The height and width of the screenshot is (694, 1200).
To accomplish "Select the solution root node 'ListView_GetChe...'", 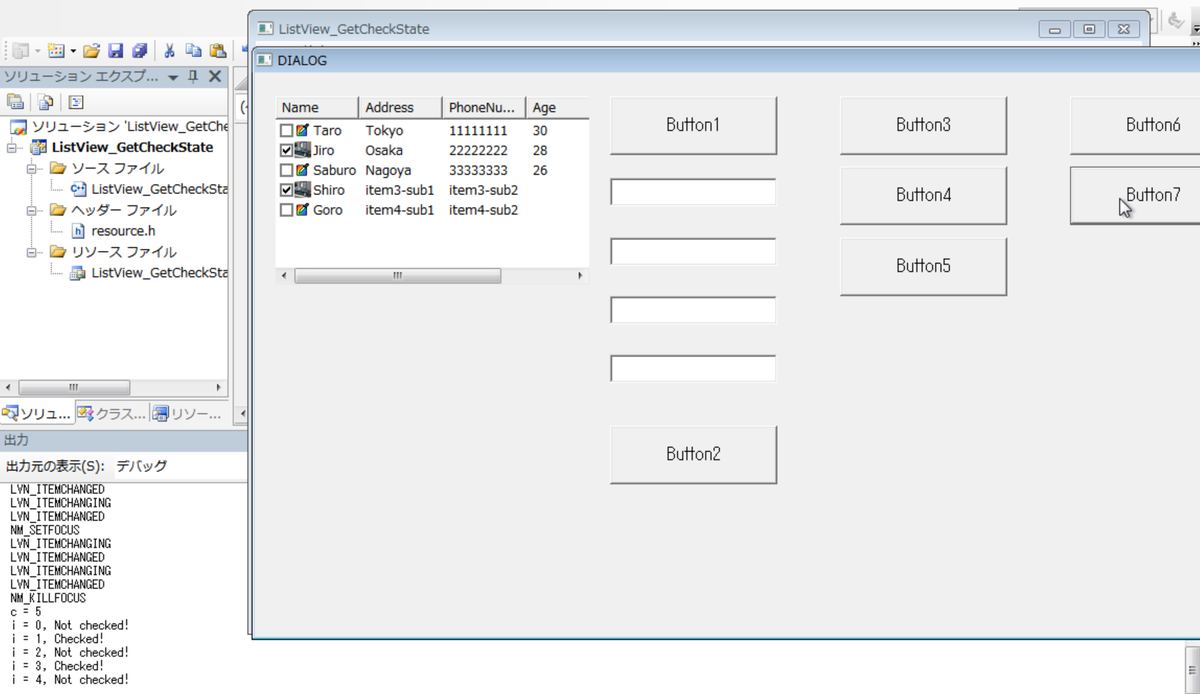I will tap(119, 127).
